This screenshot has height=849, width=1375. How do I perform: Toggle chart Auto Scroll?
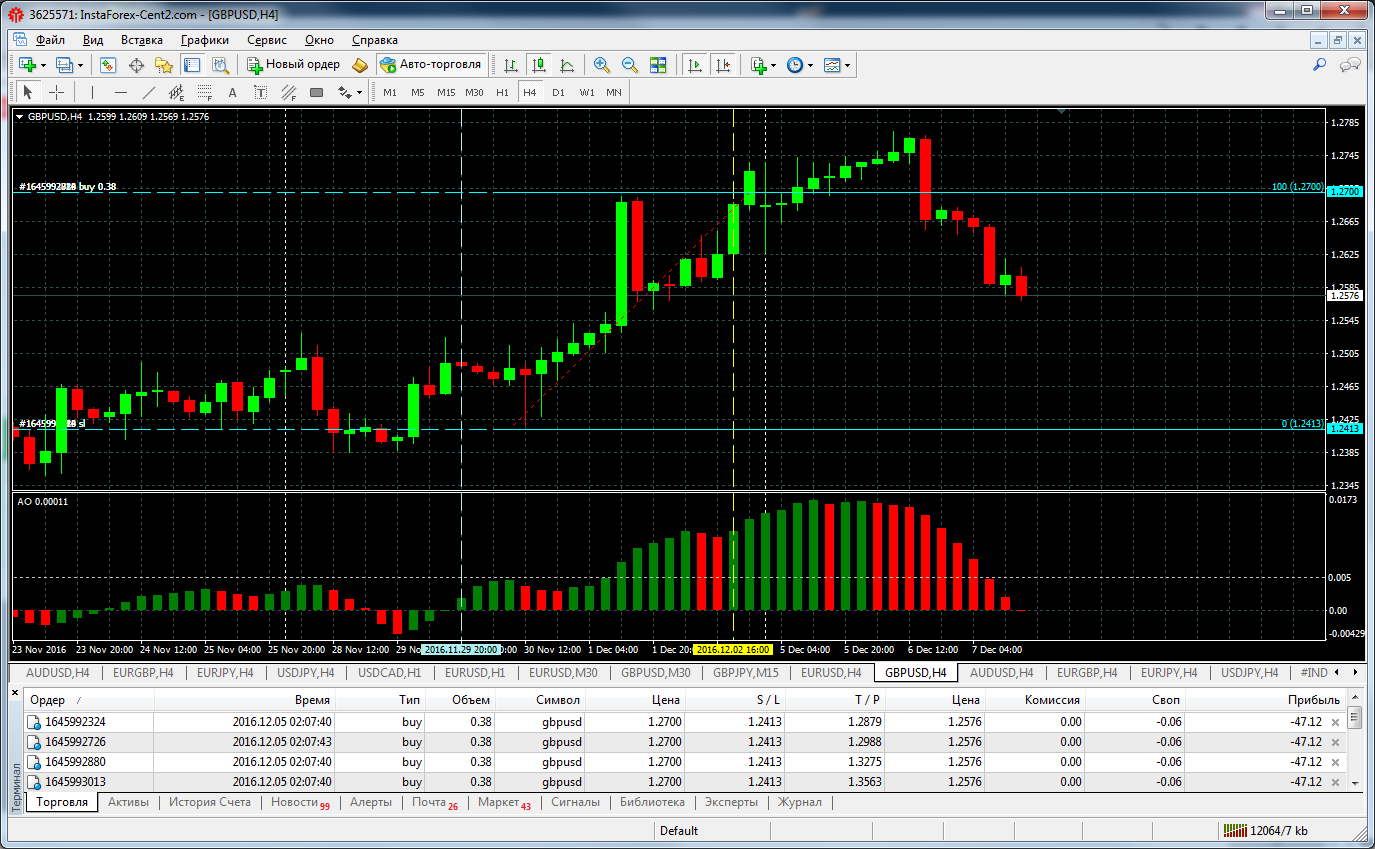(x=694, y=64)
